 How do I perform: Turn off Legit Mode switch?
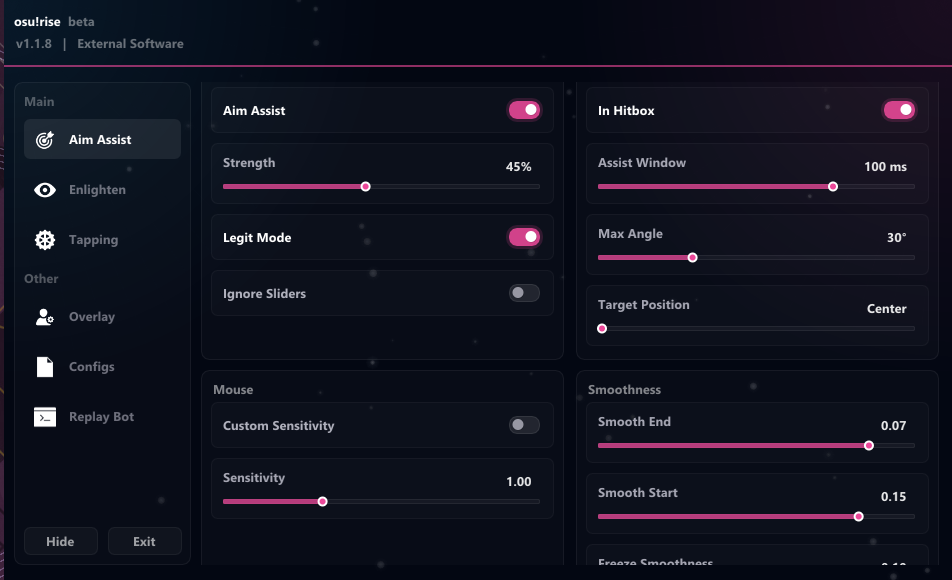(524, 237)
